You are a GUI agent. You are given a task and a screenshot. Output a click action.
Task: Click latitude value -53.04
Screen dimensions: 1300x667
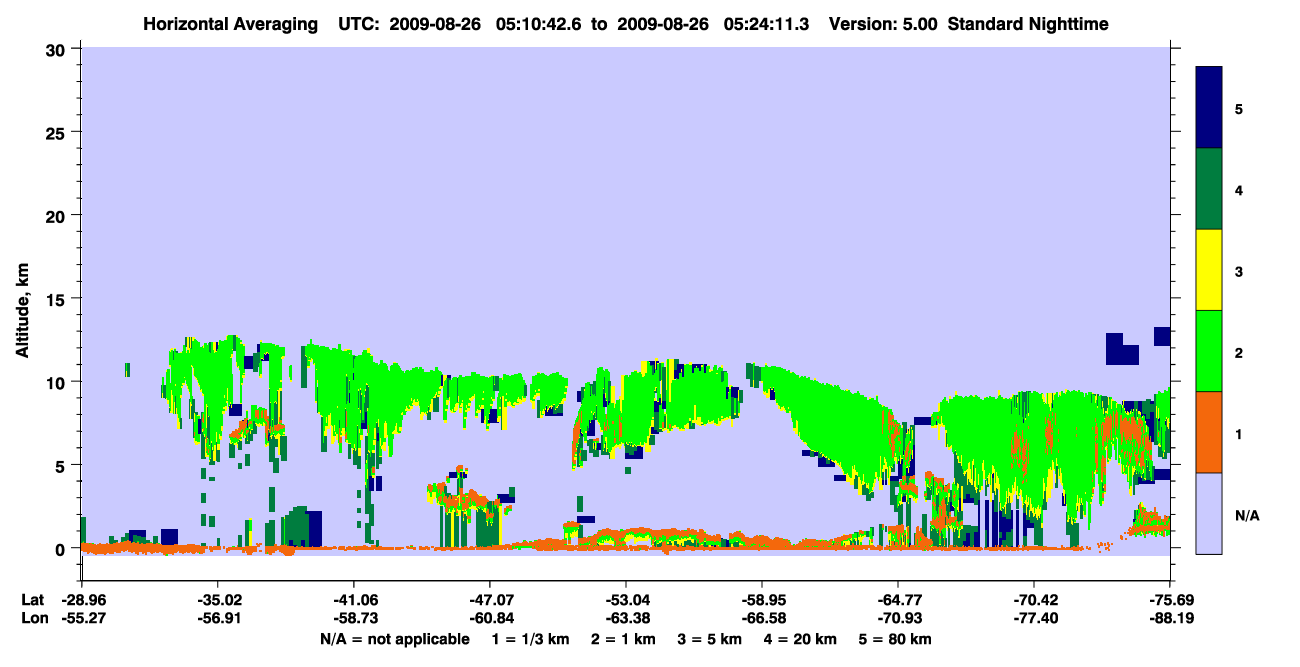pos(626,600)
